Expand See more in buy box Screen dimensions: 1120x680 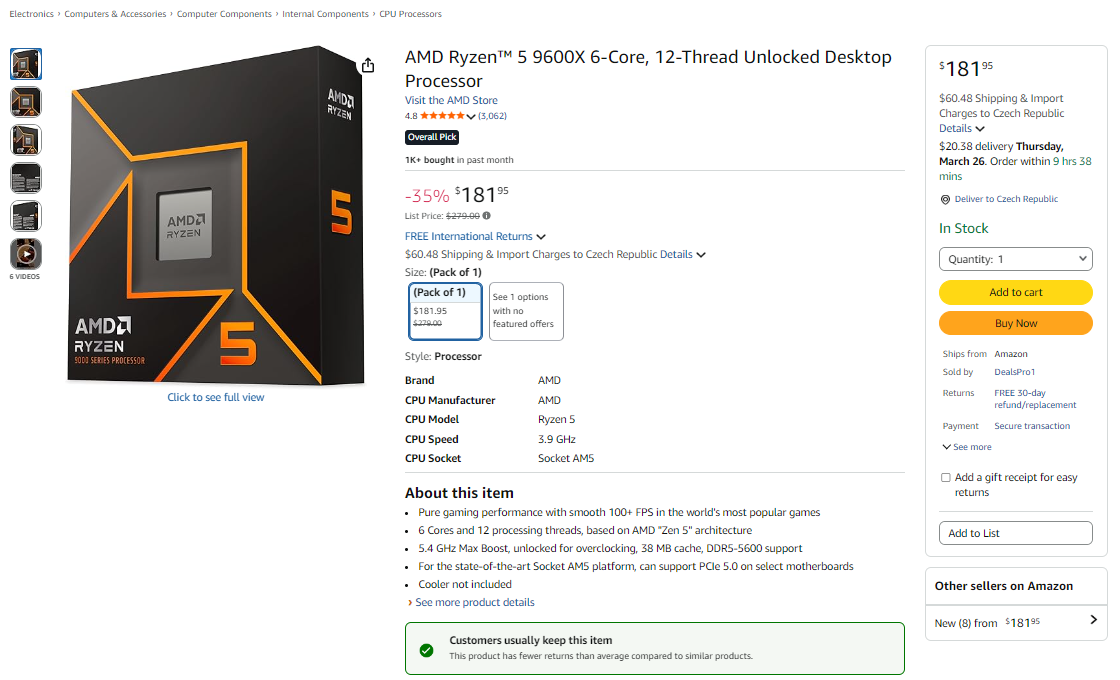(967, 447)
